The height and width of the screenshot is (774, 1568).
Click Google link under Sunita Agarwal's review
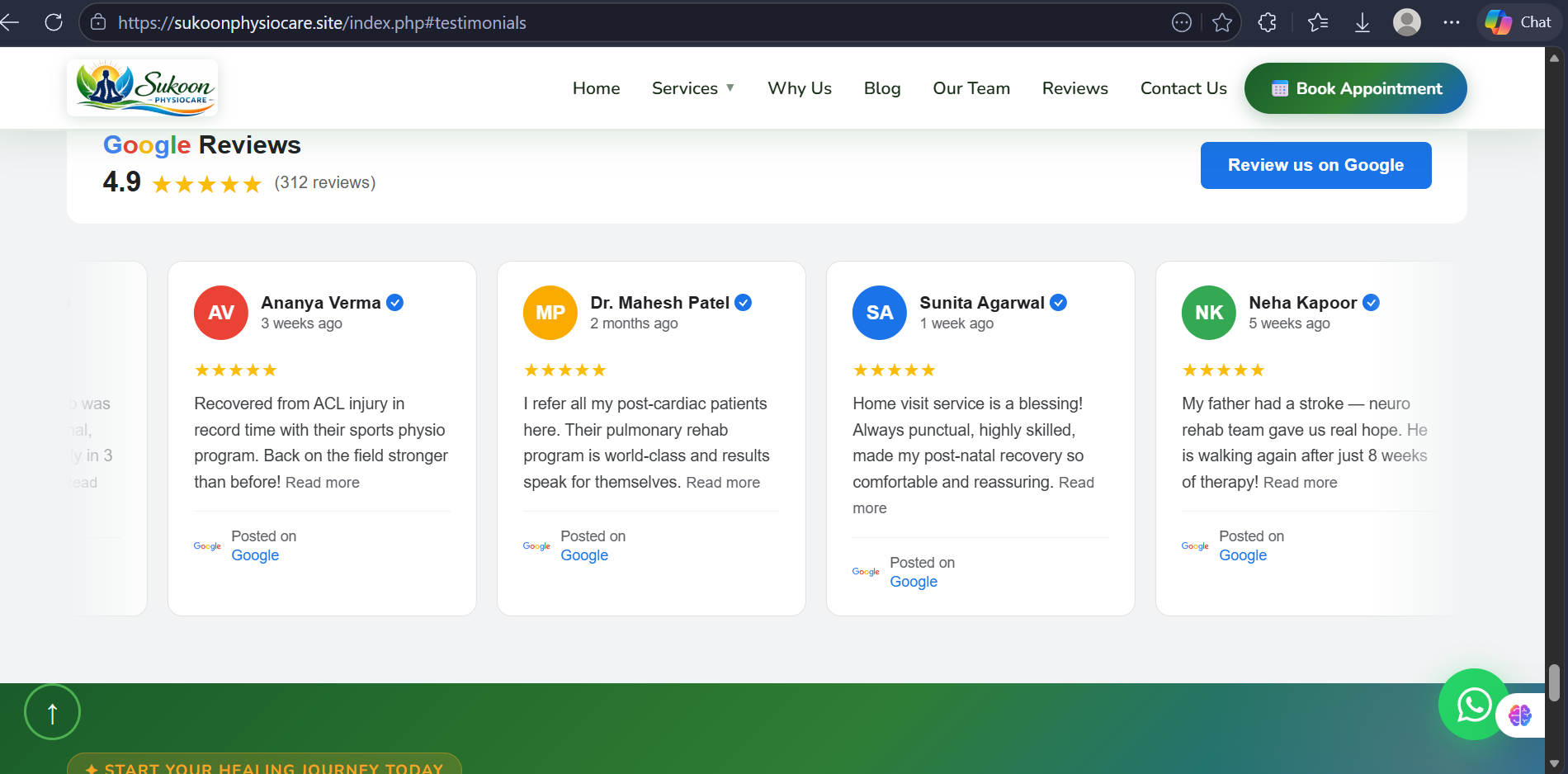[913, 582]
